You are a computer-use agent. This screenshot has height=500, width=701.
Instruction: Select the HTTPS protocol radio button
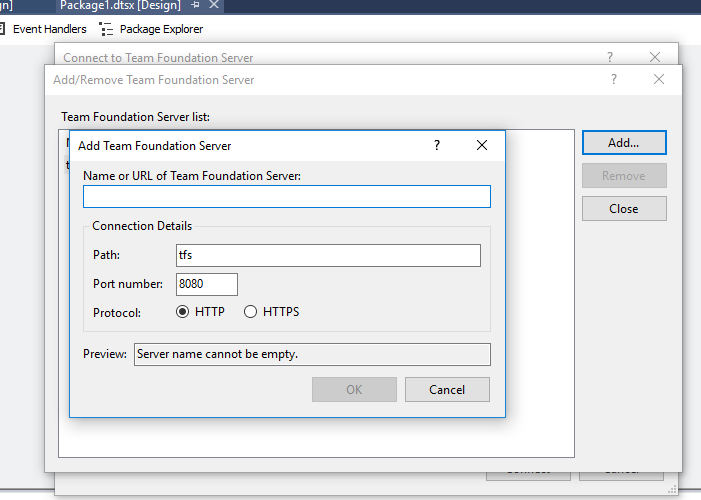(250, 312)
